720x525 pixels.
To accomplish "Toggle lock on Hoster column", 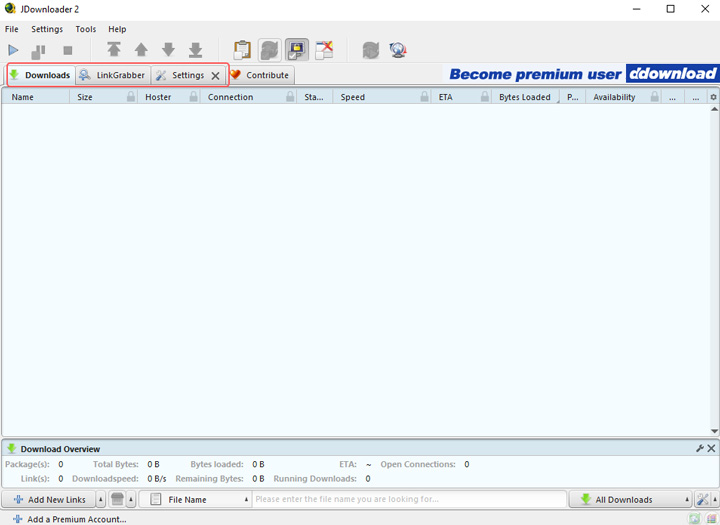I will (x=194, y=96).
